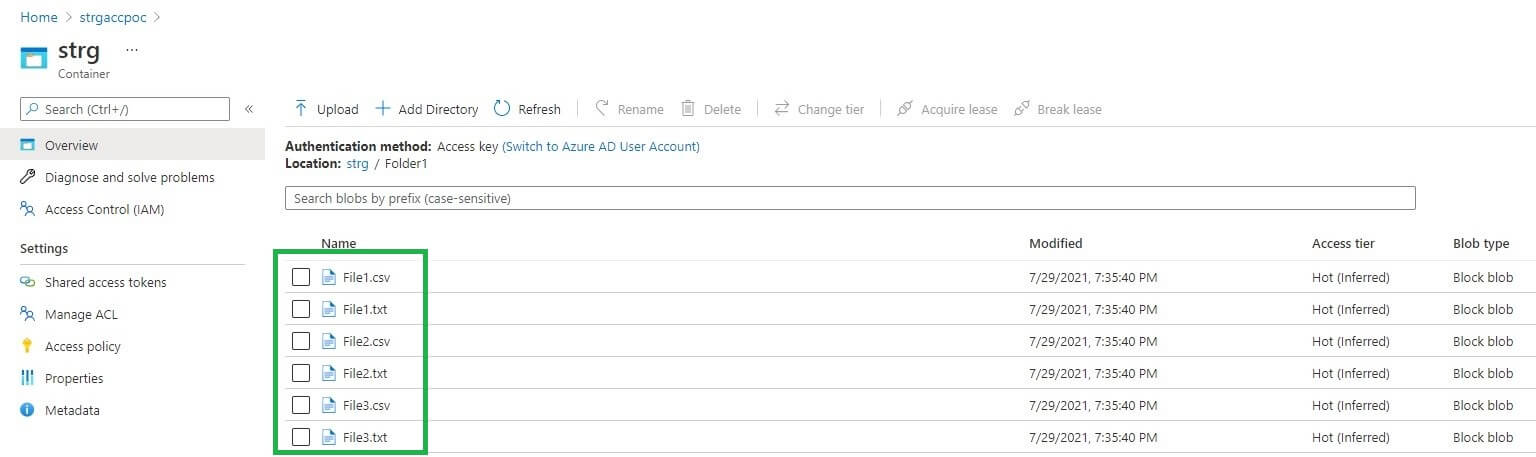Click the Change tier arrows icon

[x=782, y=109]
